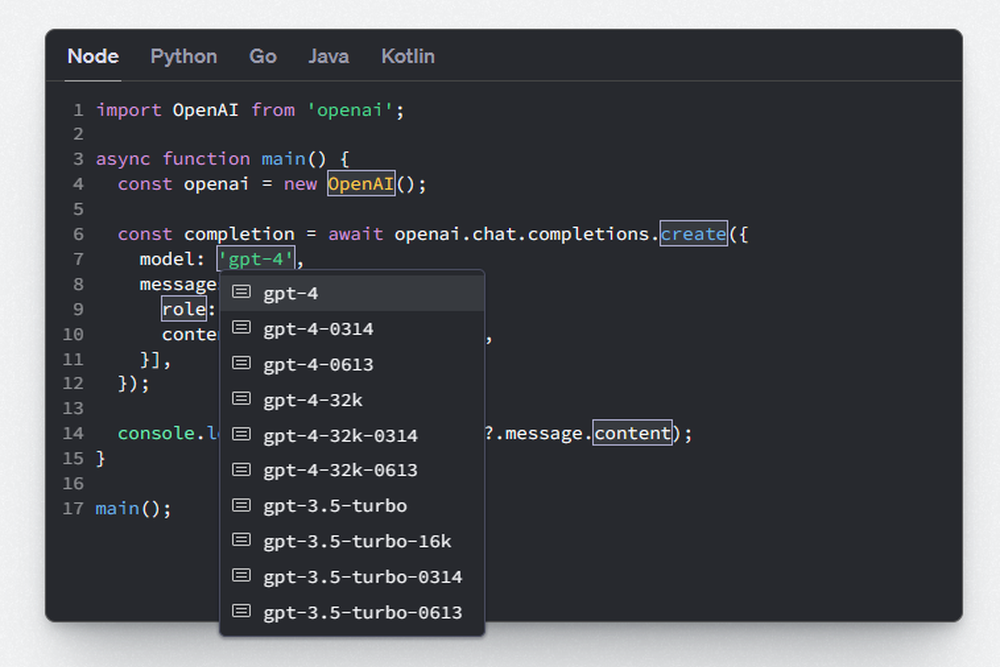The image size is (1000, 667).
Task: Click the enum icon beside gpt-3.5-turbo-0613
Action: click(x=241, y=612)
